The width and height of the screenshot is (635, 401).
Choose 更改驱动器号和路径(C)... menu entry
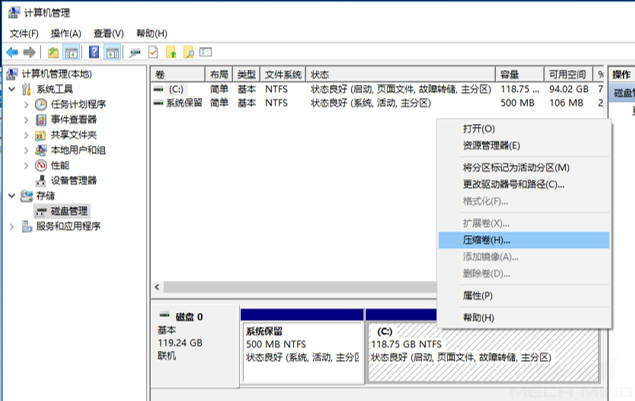tap(524, 185)
